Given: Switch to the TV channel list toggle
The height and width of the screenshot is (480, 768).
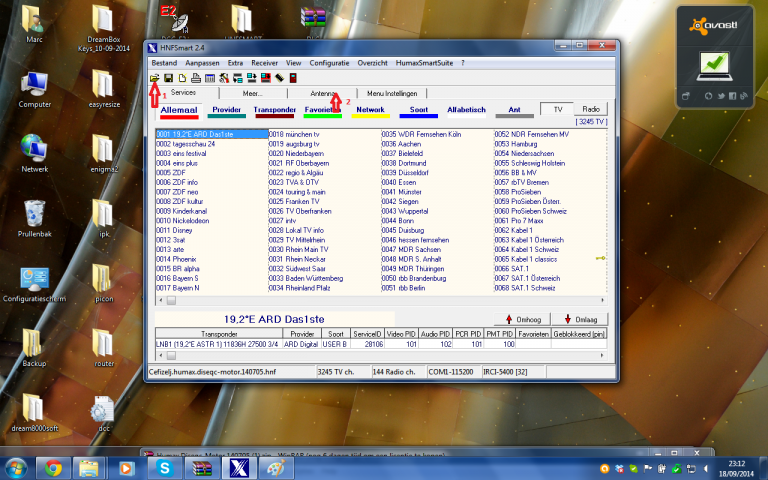Looking at the screenshot, I should click(557, 109).
